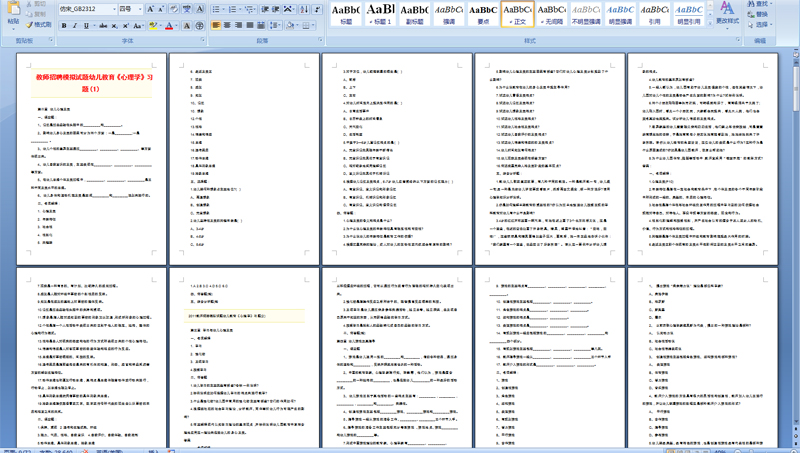
Task: Apply the 不明显强调 style
Action: pyautogui.click(x=586, y=14)
